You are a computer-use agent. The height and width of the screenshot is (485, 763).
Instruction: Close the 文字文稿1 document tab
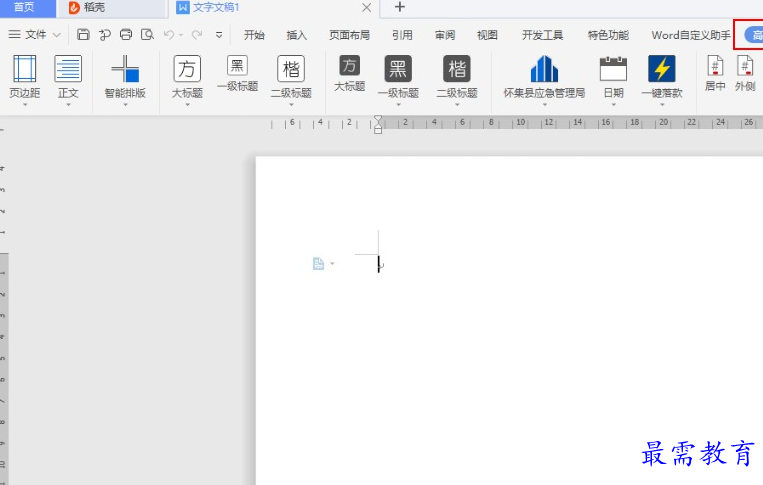click(366, 7)
